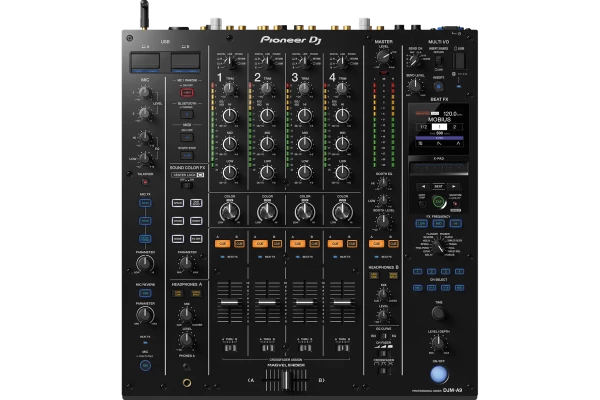Viewport: 600px width, 400px height.
Task: Select the SWEEP Sound Color FX button
Action: [196, 221]
